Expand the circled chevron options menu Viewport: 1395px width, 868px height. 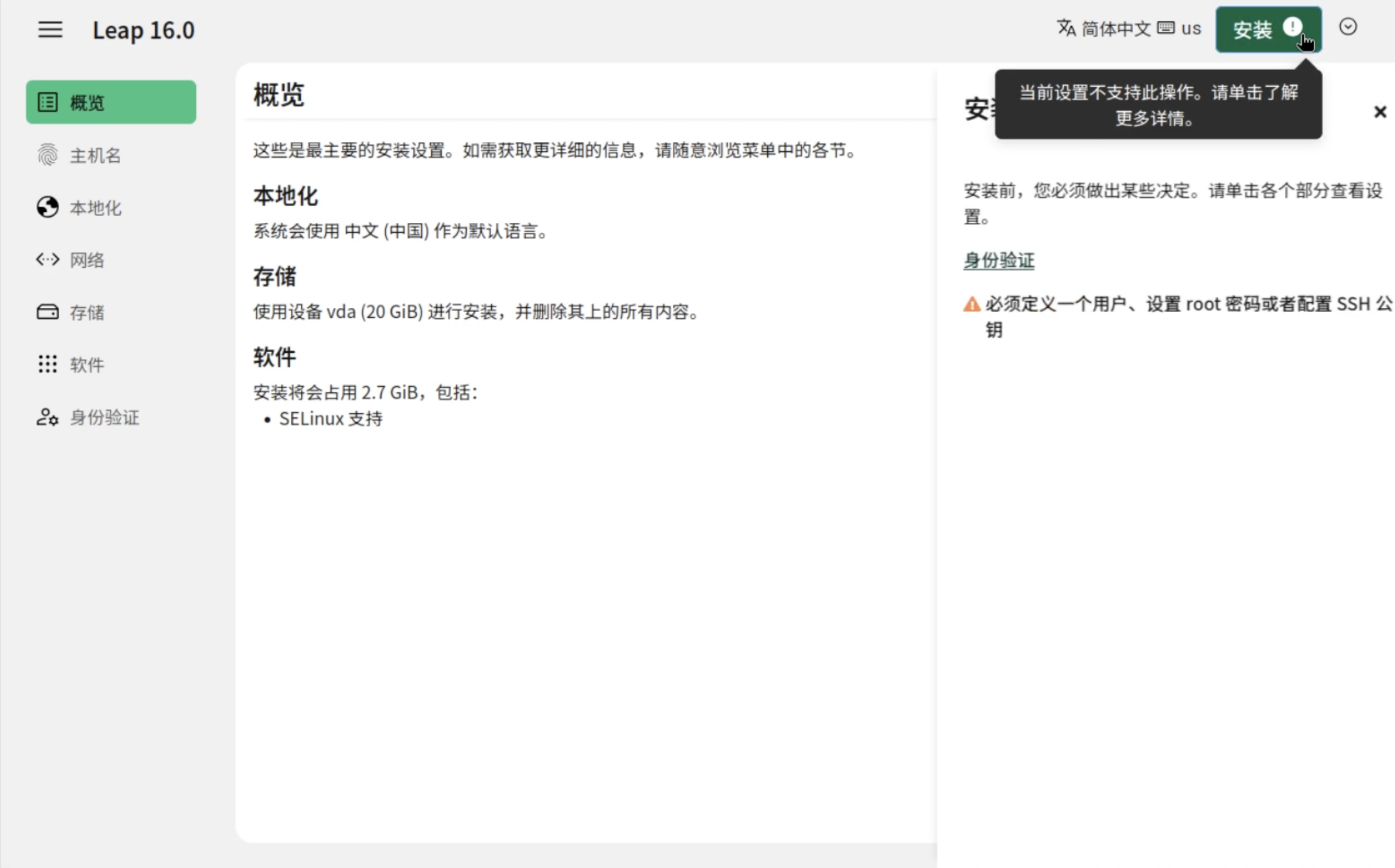click(x=1347, y=27)
